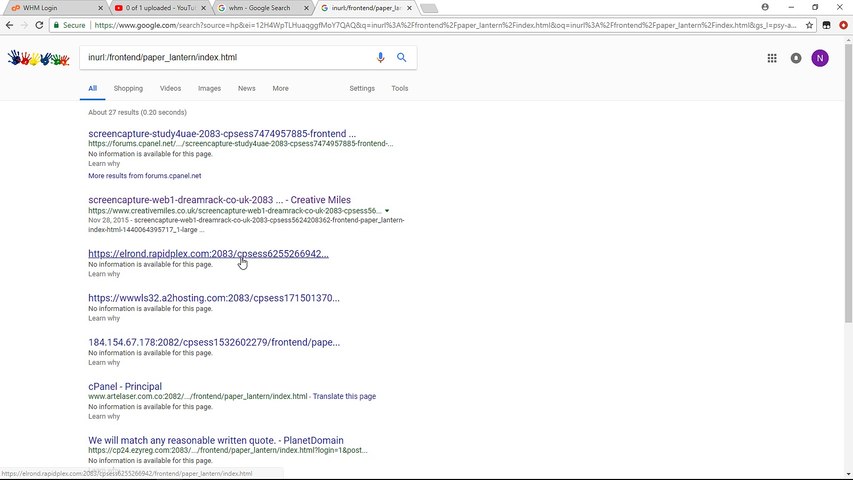
Task: Expand the cached arrow next to creativemiles URL
Action: [387, 211]
